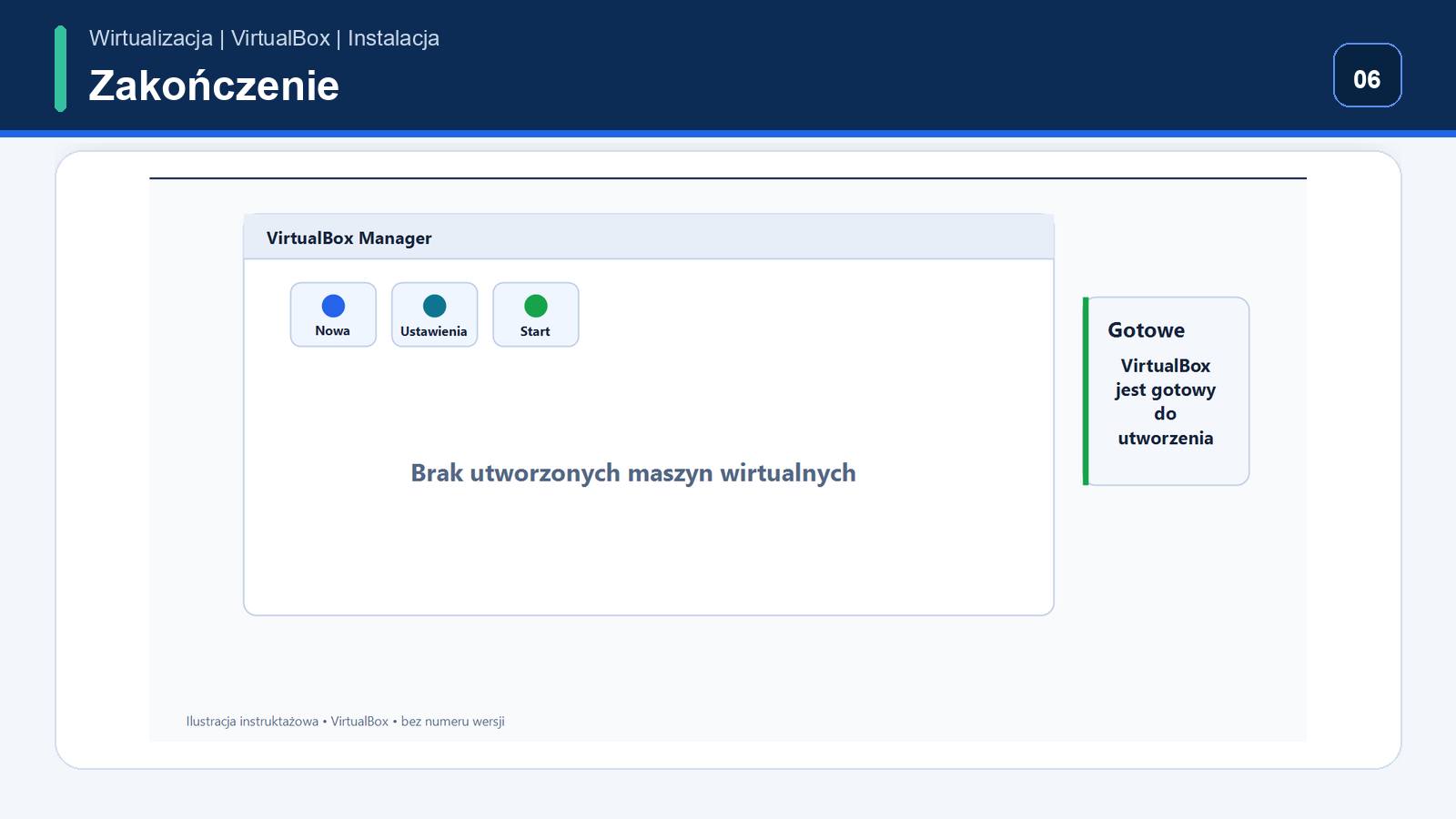
Task: Click the green Start button
Action: coord(535,315)
